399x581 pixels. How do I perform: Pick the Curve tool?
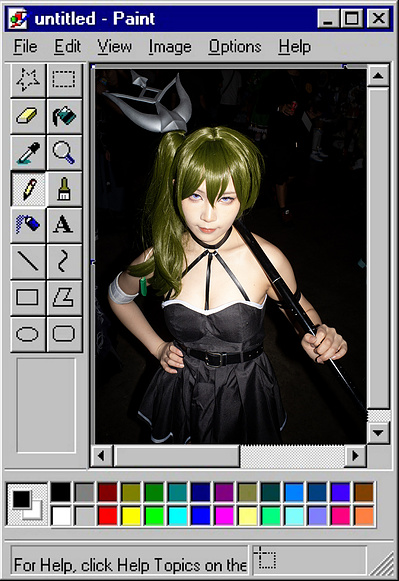(x=64, y=261)
